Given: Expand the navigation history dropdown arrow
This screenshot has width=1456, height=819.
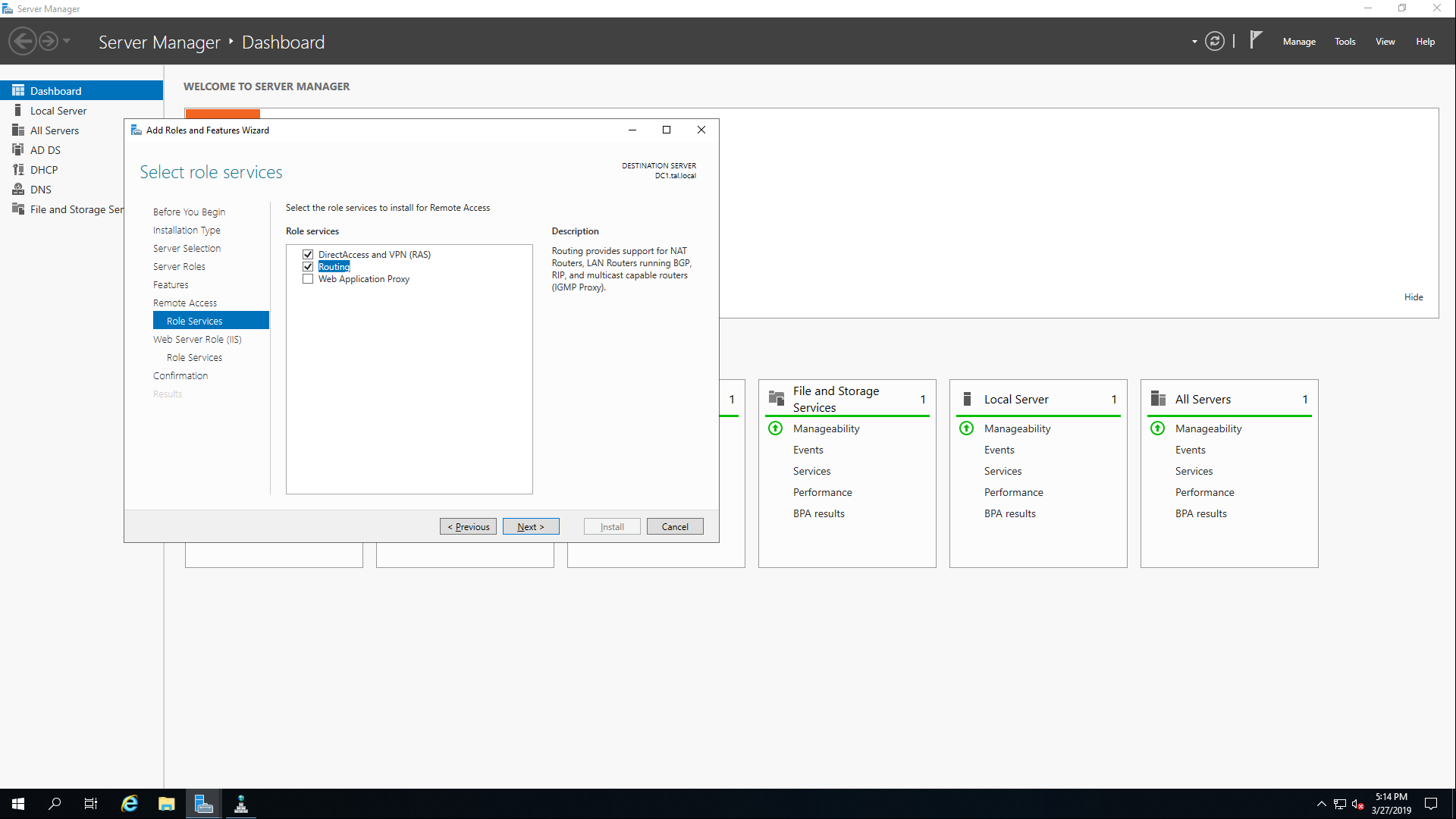Looking at the screenshot, I should (x=67, y=41).
